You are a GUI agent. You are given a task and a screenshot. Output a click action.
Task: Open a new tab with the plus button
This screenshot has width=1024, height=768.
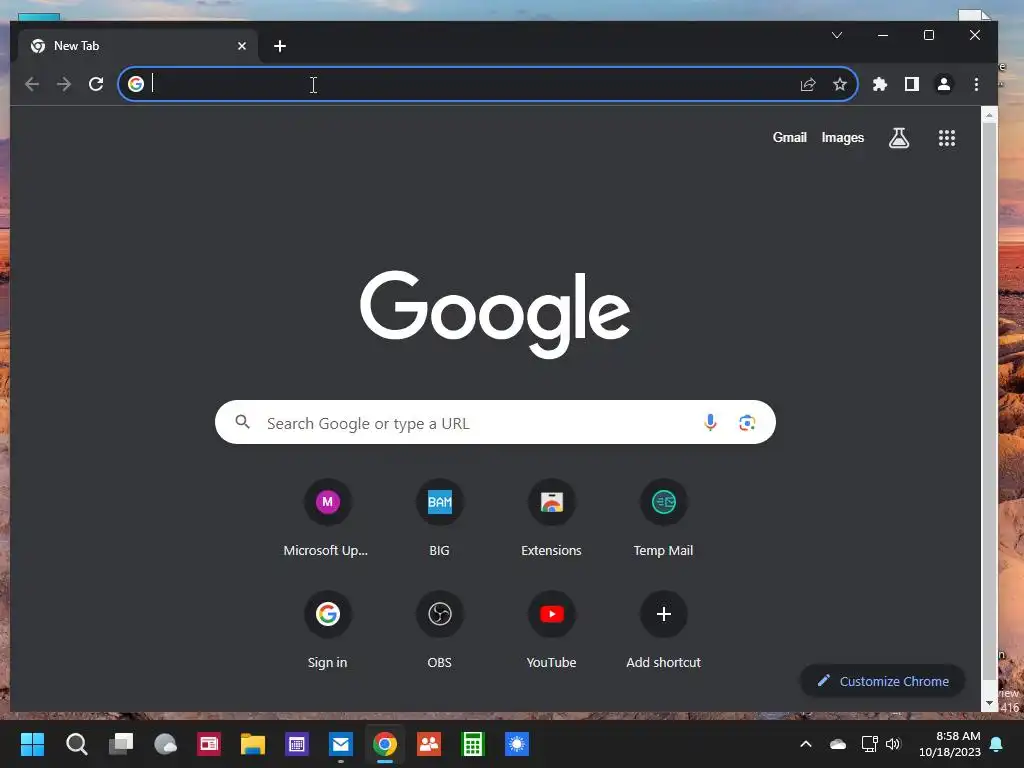coord(280,46)
